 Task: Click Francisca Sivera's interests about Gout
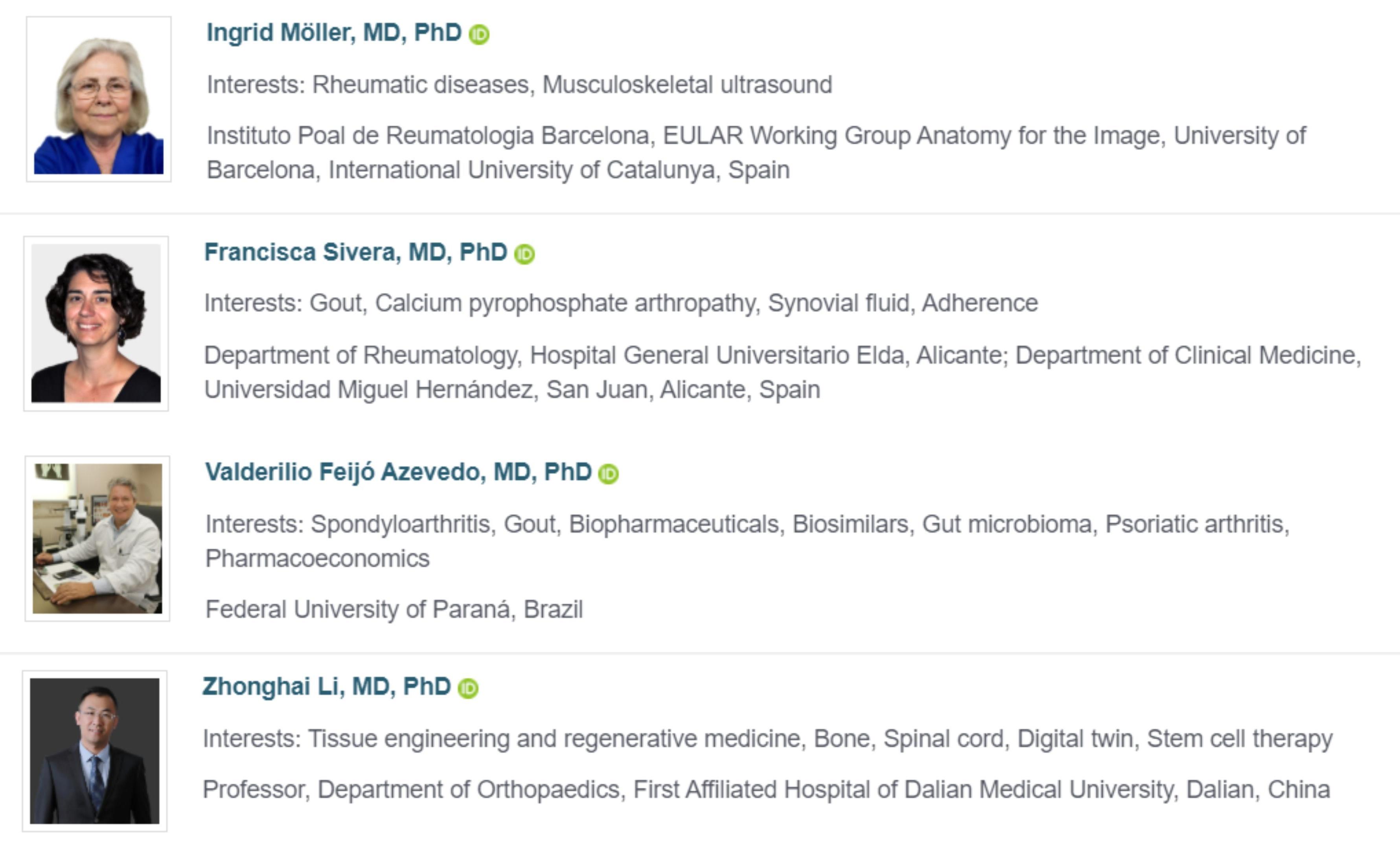[621, 304]
